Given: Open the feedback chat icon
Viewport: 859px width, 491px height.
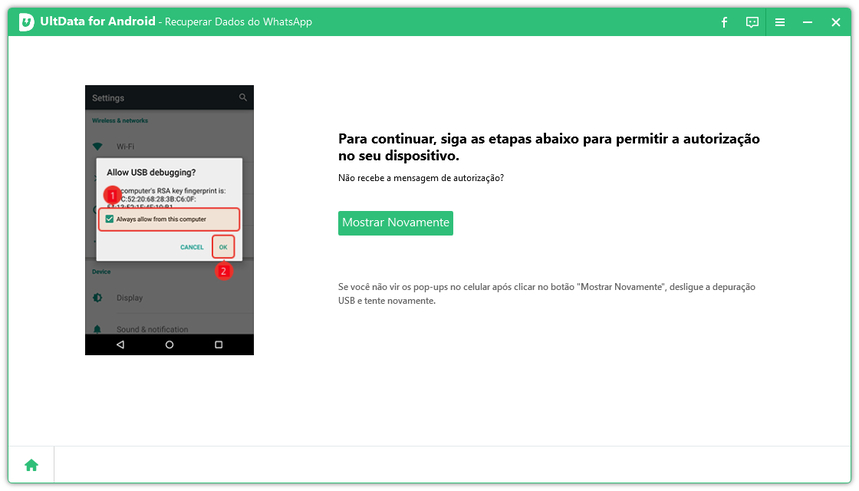Looking at the screenshot, I should (x=752, y=22).
